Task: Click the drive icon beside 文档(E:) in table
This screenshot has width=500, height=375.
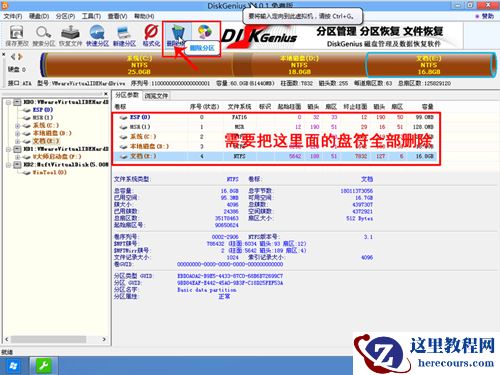Action: click(x=124, y=156)
